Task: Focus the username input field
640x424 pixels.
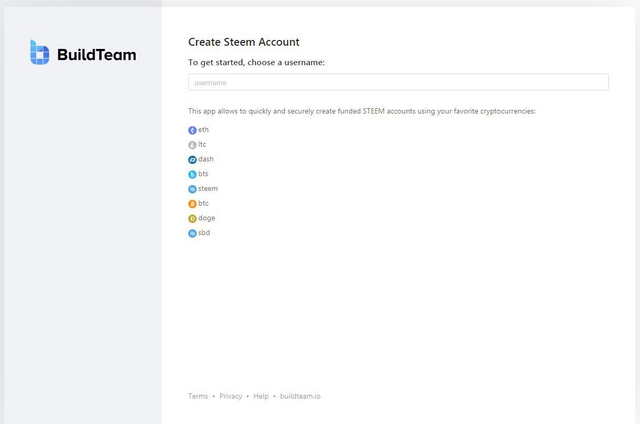Action: tap(398, 82)
